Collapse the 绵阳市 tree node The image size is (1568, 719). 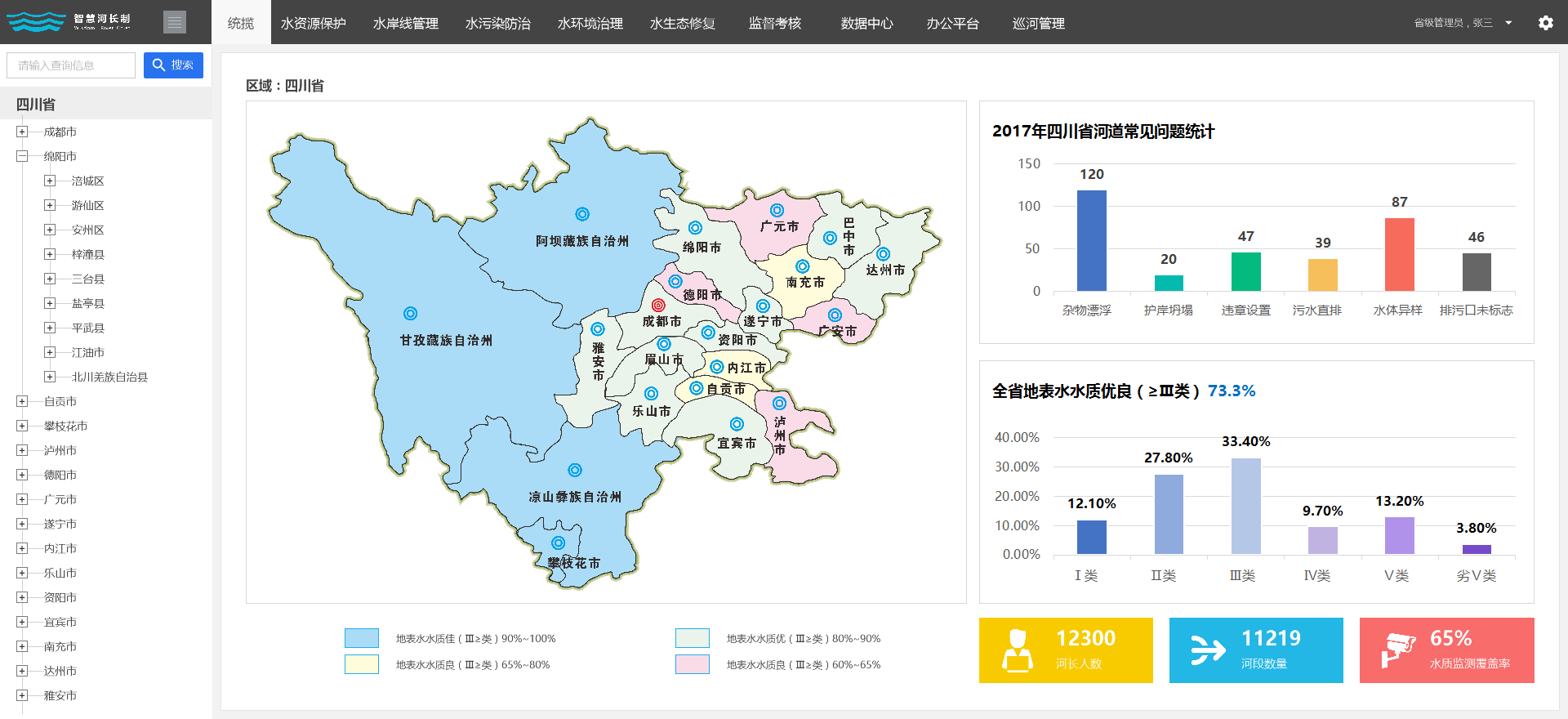click(x=22, y=156)
